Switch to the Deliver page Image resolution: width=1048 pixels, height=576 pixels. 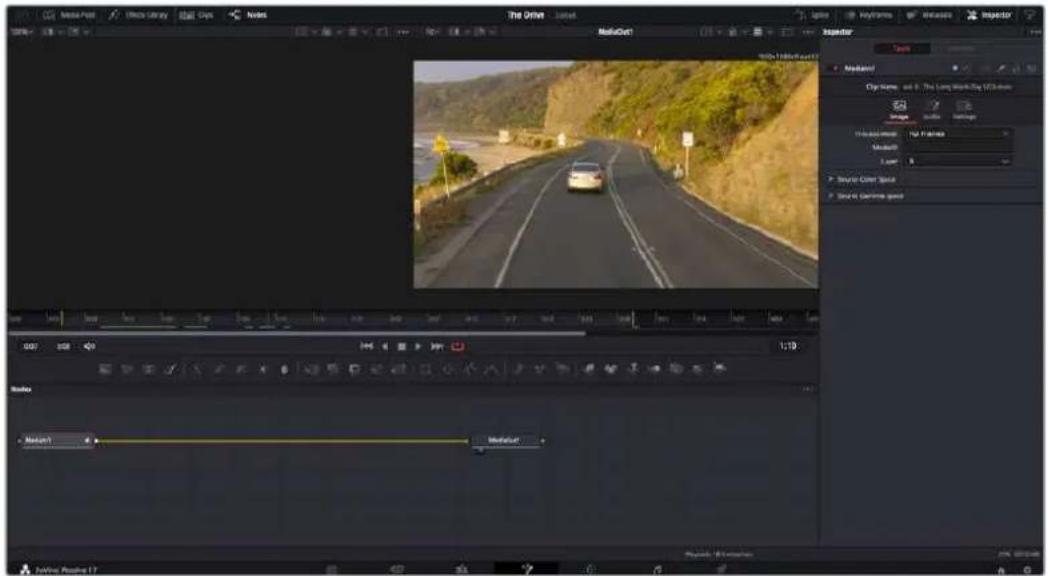722,569
